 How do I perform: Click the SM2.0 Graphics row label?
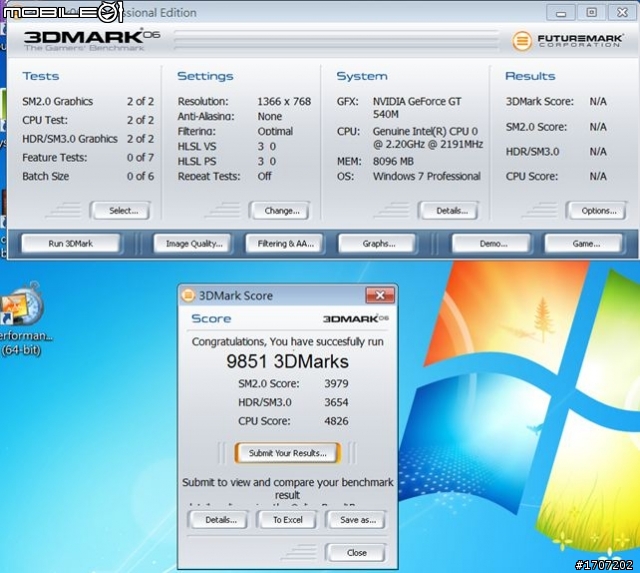(x=58, y=101)
